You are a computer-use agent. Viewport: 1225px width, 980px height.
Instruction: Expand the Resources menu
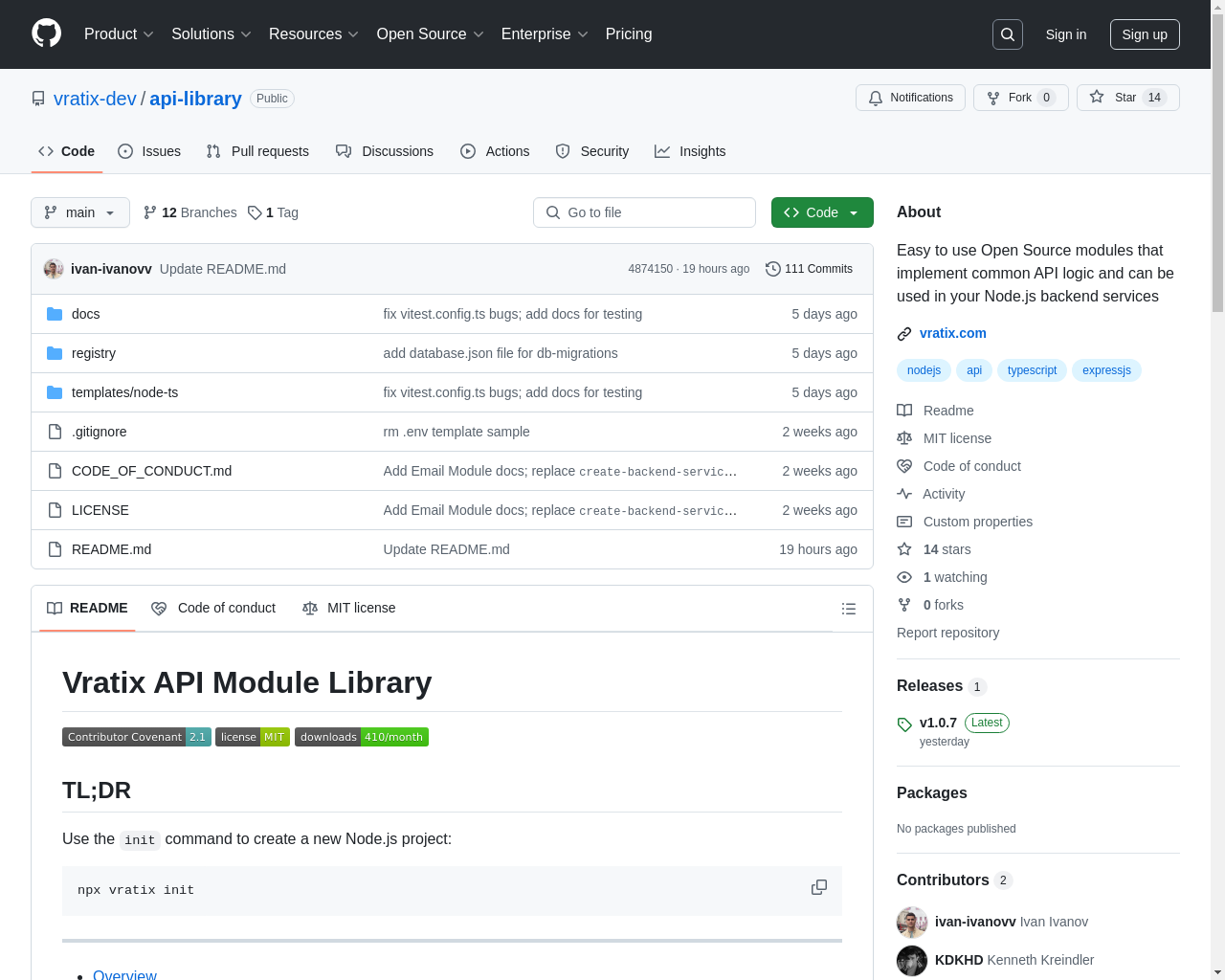click(314, 34)
